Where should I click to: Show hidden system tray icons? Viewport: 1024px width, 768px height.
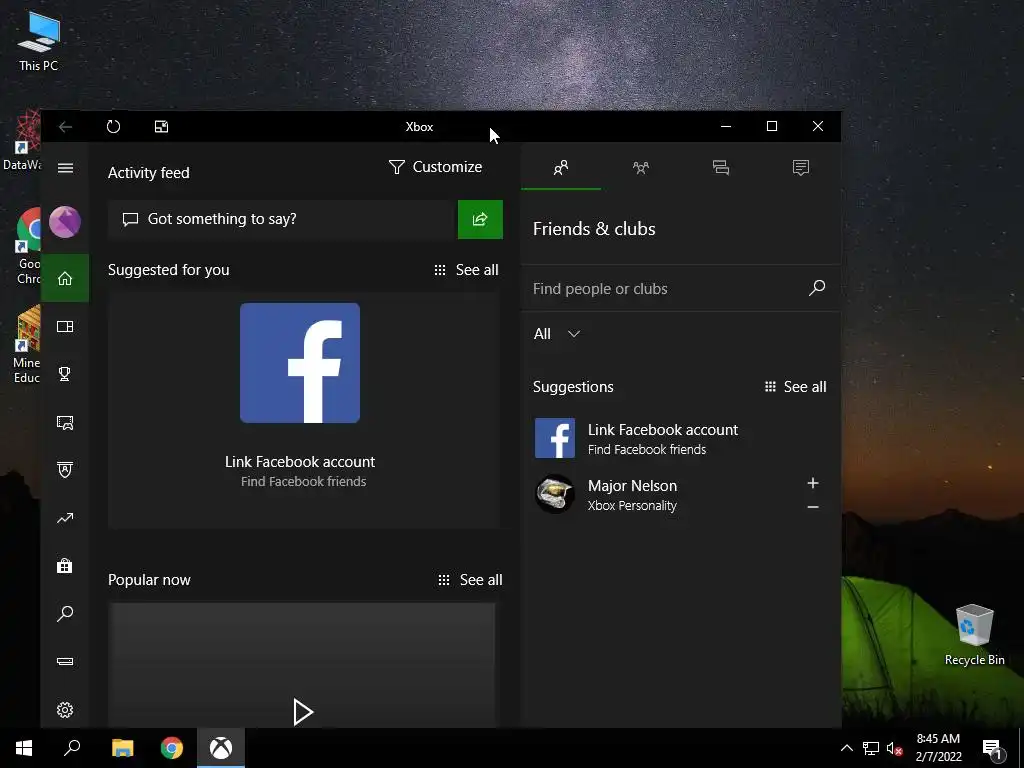[846, 748]
